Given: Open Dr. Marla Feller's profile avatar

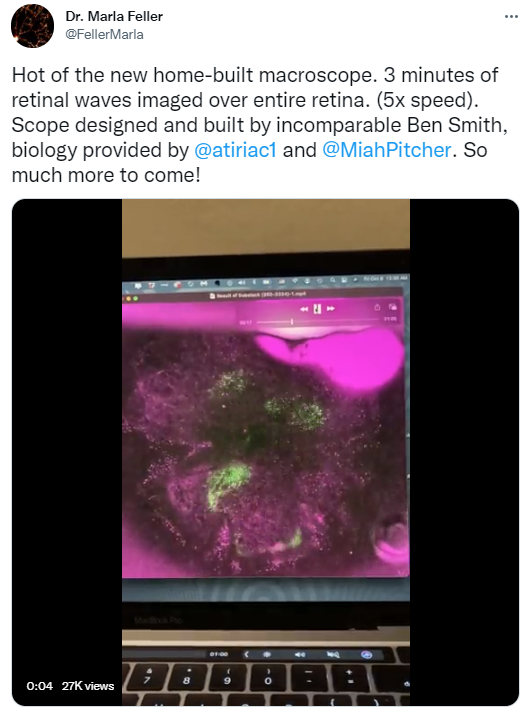Looking at the screenshot, I should point(32,26).
